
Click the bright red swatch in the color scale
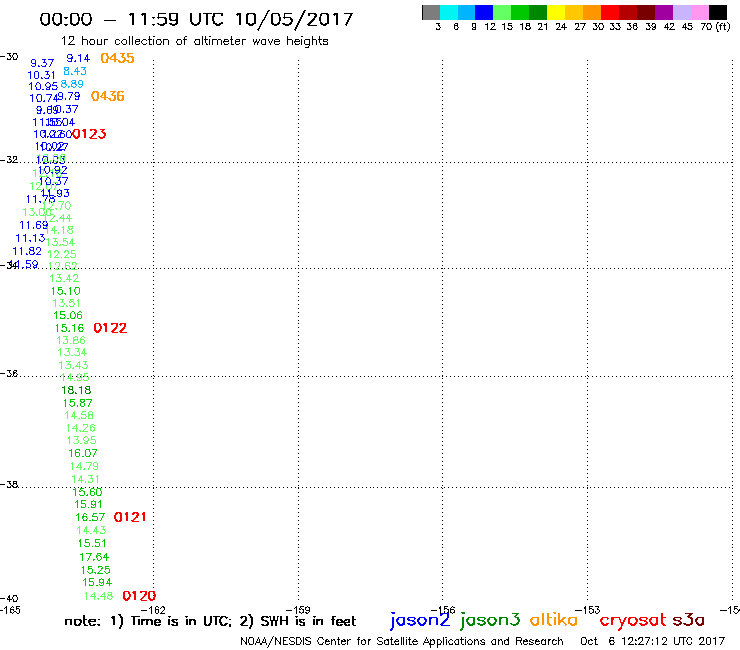(x=610, y=12)
